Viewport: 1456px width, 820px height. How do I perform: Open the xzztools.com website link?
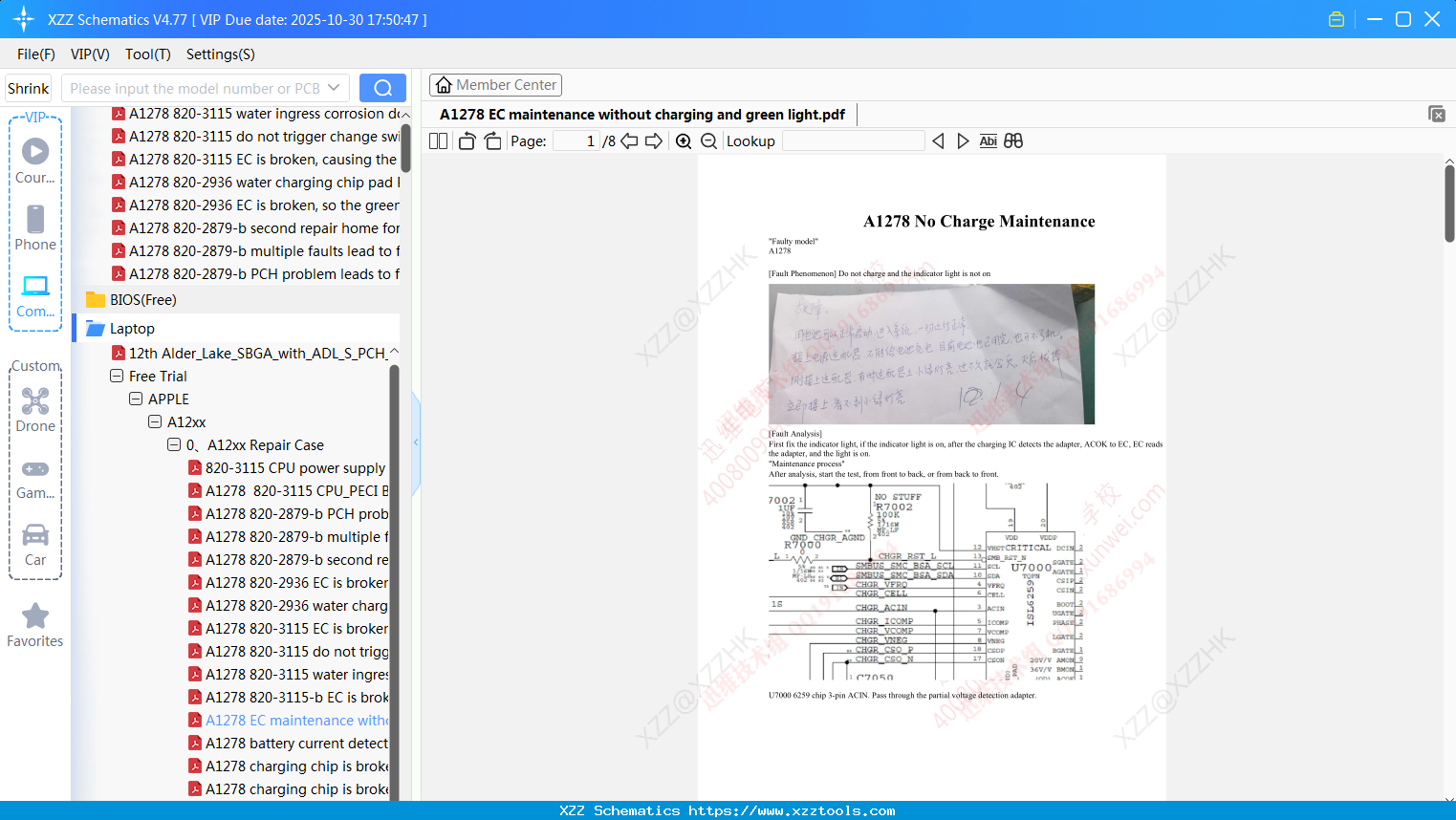pyautogui.click(x=792, y=810)
